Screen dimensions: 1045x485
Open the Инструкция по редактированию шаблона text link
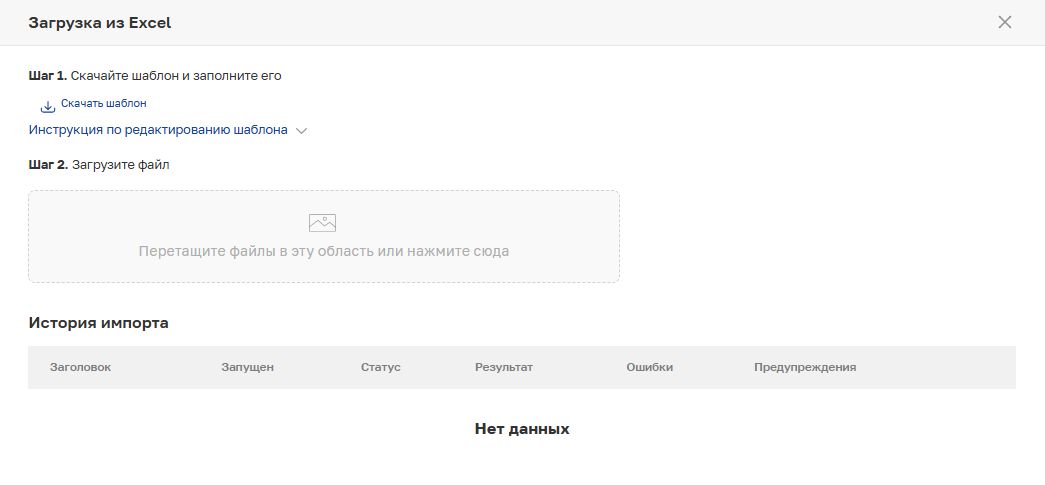click(x=158, y=130)
